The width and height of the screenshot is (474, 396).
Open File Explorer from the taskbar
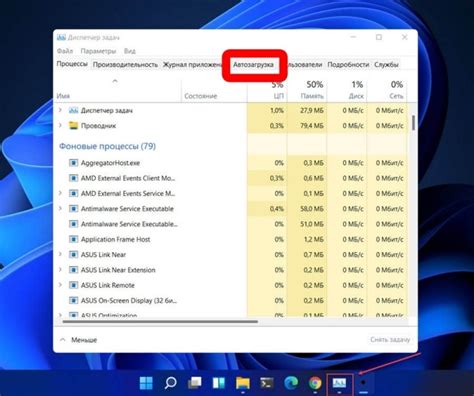point(243,383)
